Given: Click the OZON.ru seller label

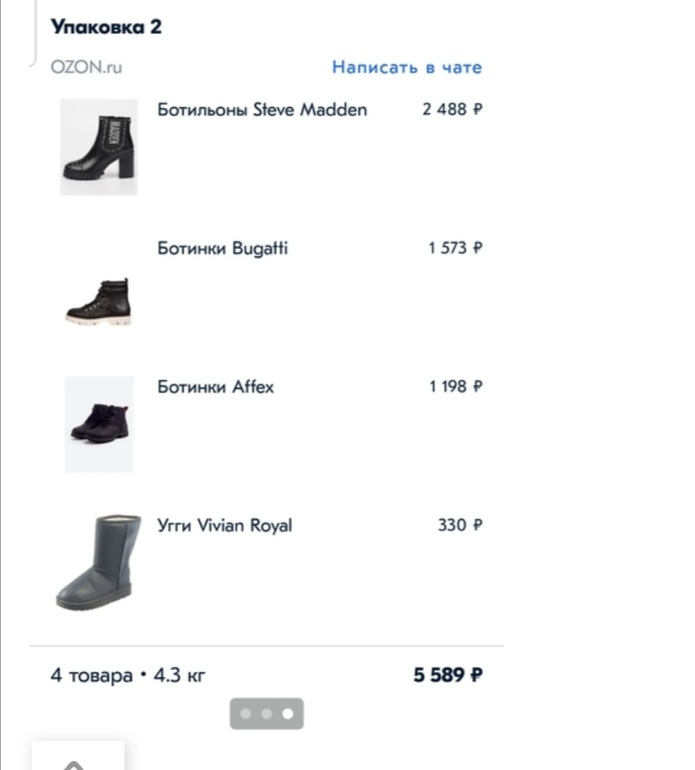Looking at the screenshot, I should coord(86,68).
